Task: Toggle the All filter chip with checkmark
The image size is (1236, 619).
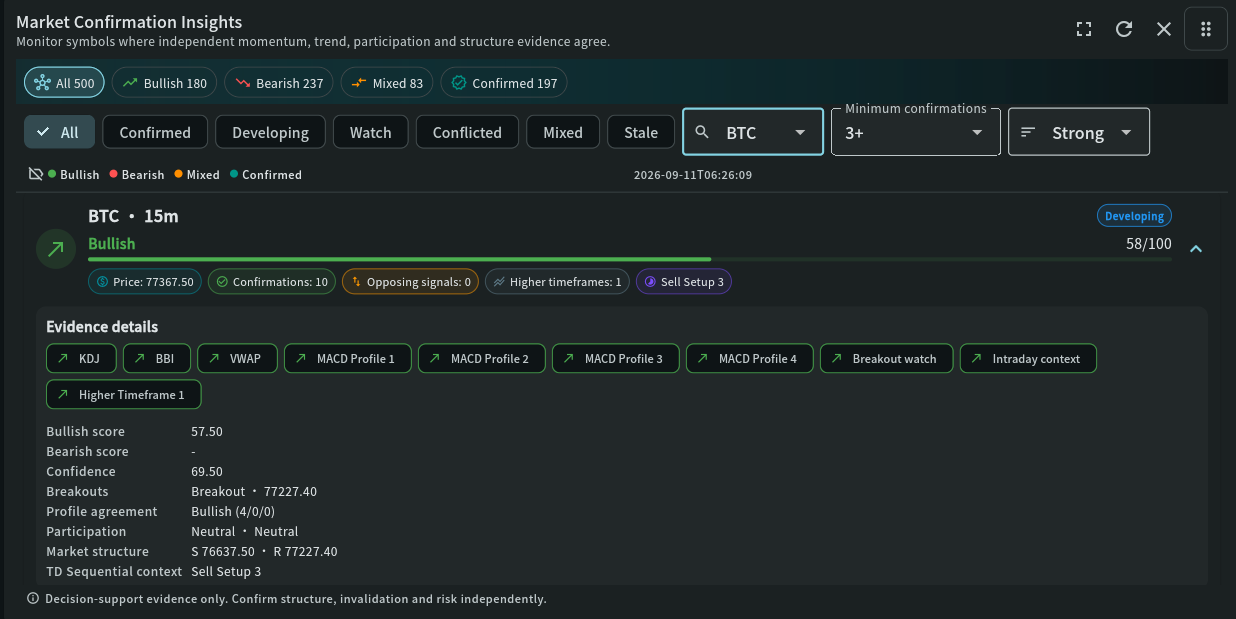Action: (59, 132)
